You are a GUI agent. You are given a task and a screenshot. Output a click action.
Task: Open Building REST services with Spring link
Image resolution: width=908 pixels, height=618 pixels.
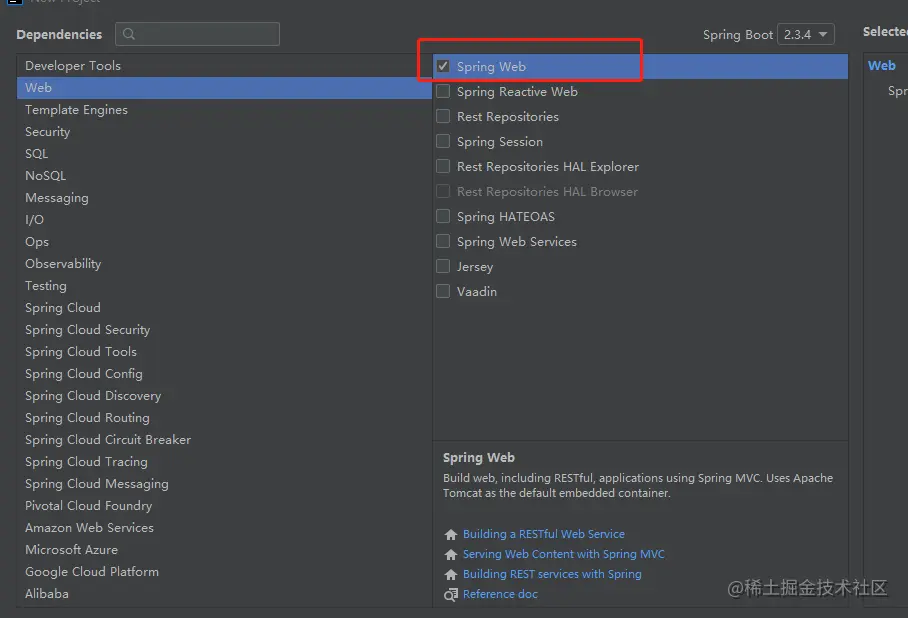[x=552, y=574]
